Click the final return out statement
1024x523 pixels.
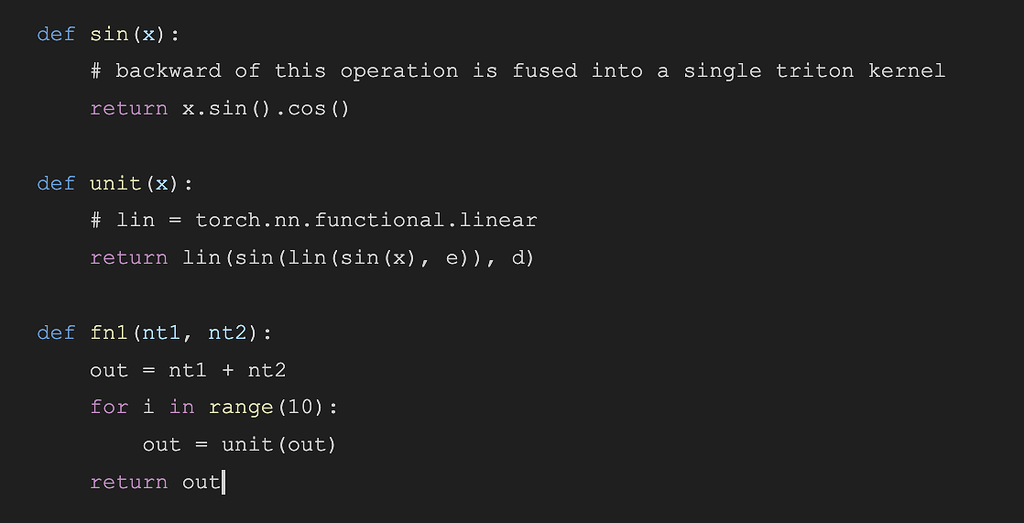click(x=155, y=483)
